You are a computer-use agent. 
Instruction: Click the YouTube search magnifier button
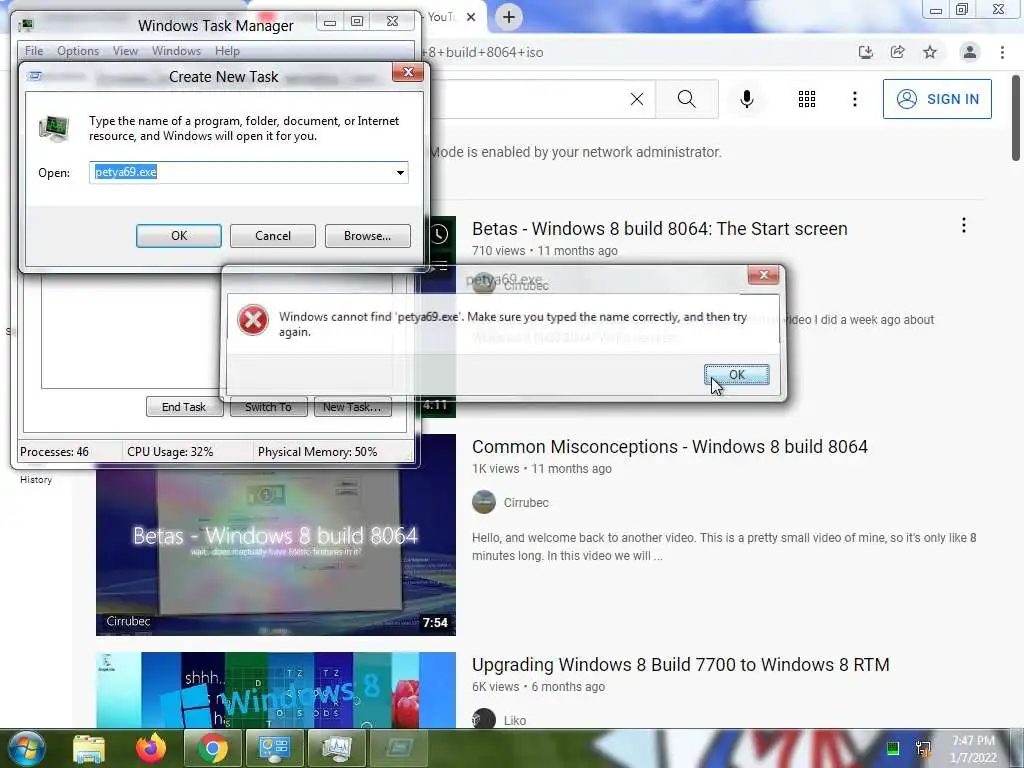click(x=686, y=99)
